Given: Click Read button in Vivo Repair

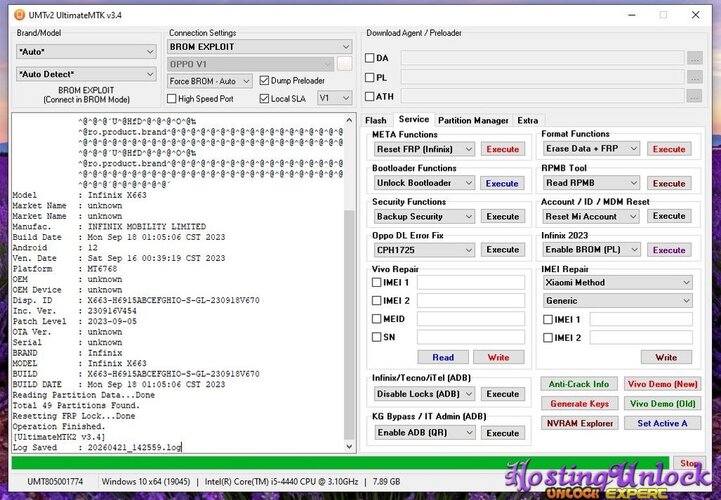Looking at the screenshot, I should click(443, 357).
